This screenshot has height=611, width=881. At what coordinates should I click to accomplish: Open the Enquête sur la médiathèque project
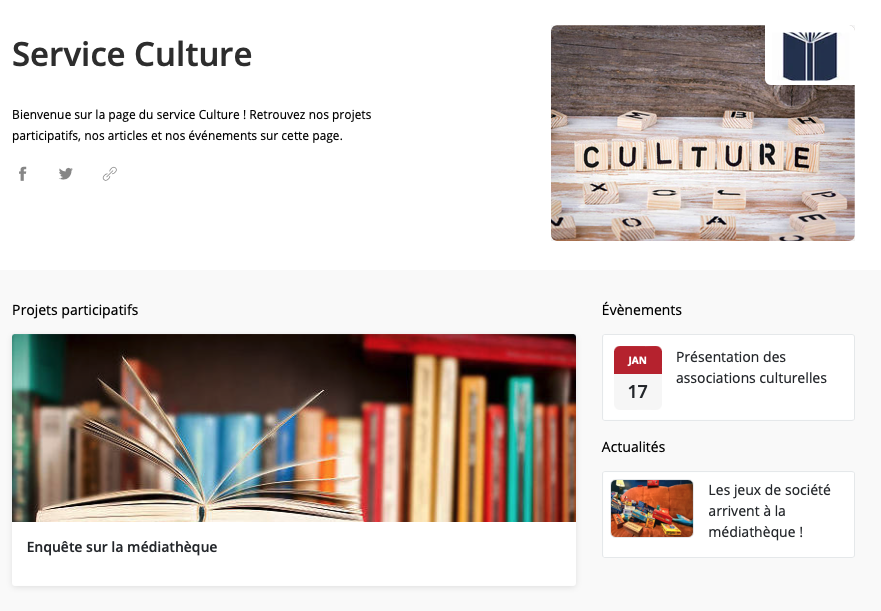(x=122, y=547)
